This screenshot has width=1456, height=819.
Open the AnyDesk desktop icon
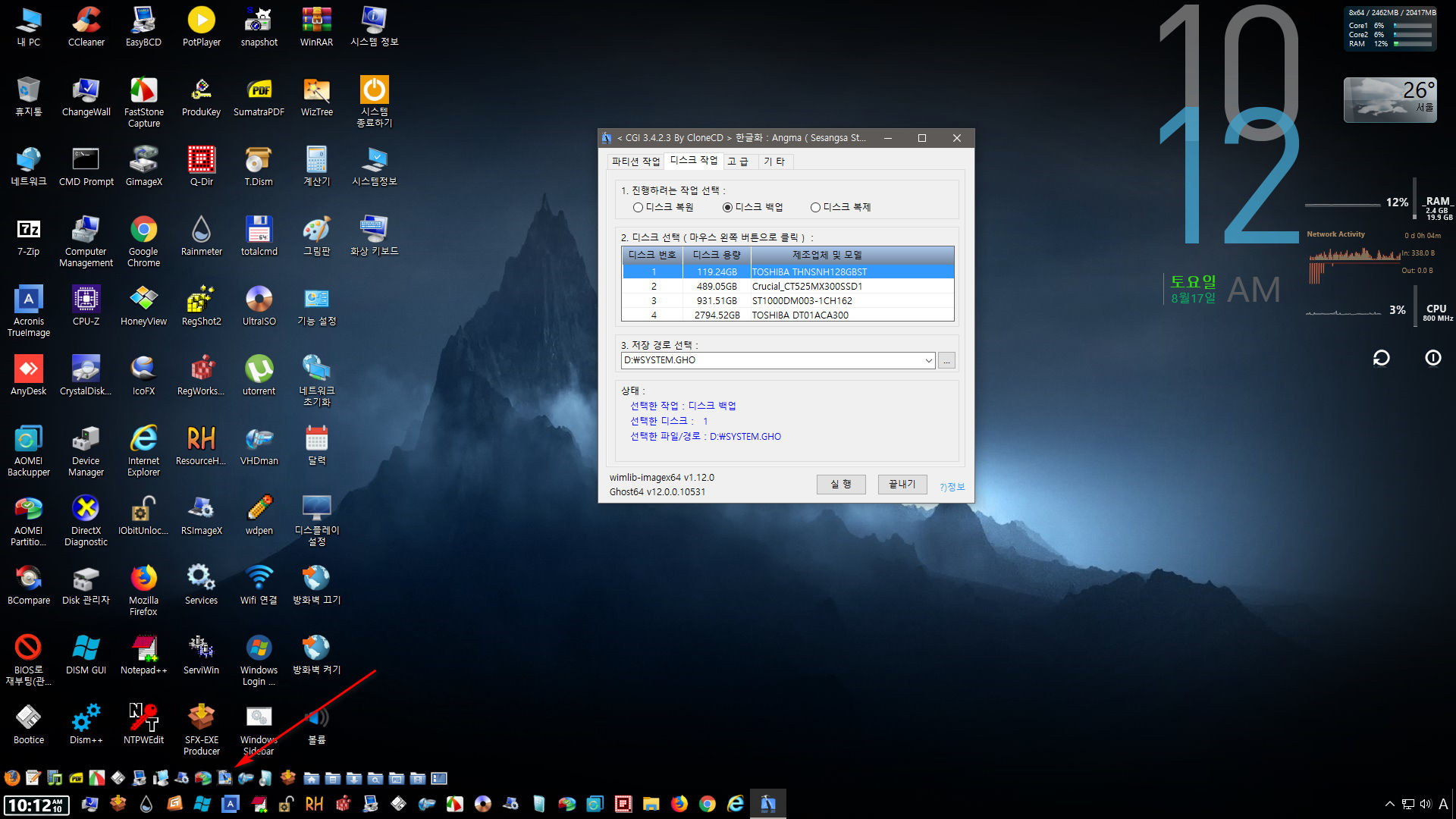28,375
